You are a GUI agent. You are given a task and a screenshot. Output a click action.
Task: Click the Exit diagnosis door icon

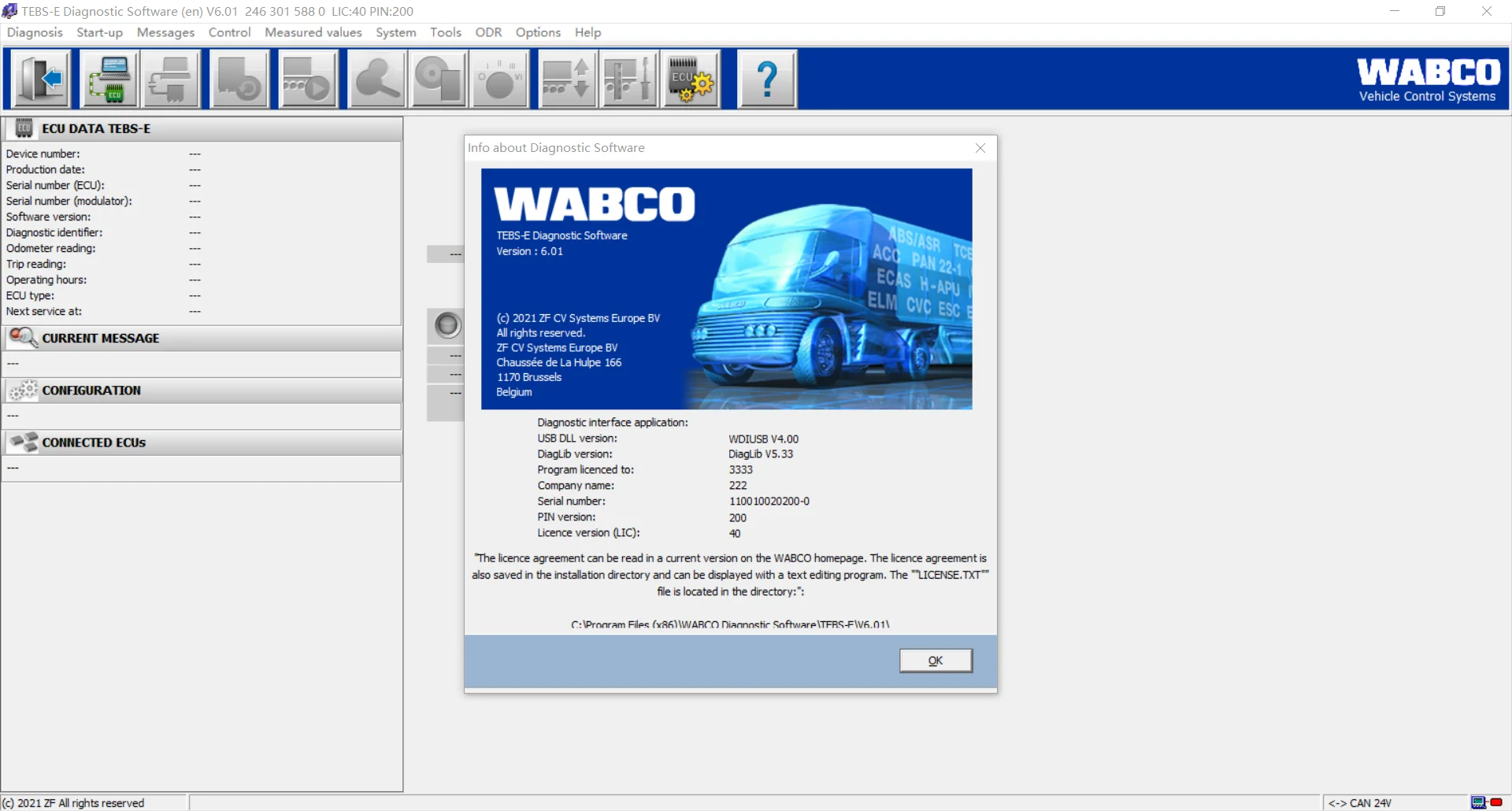(39, 79)
